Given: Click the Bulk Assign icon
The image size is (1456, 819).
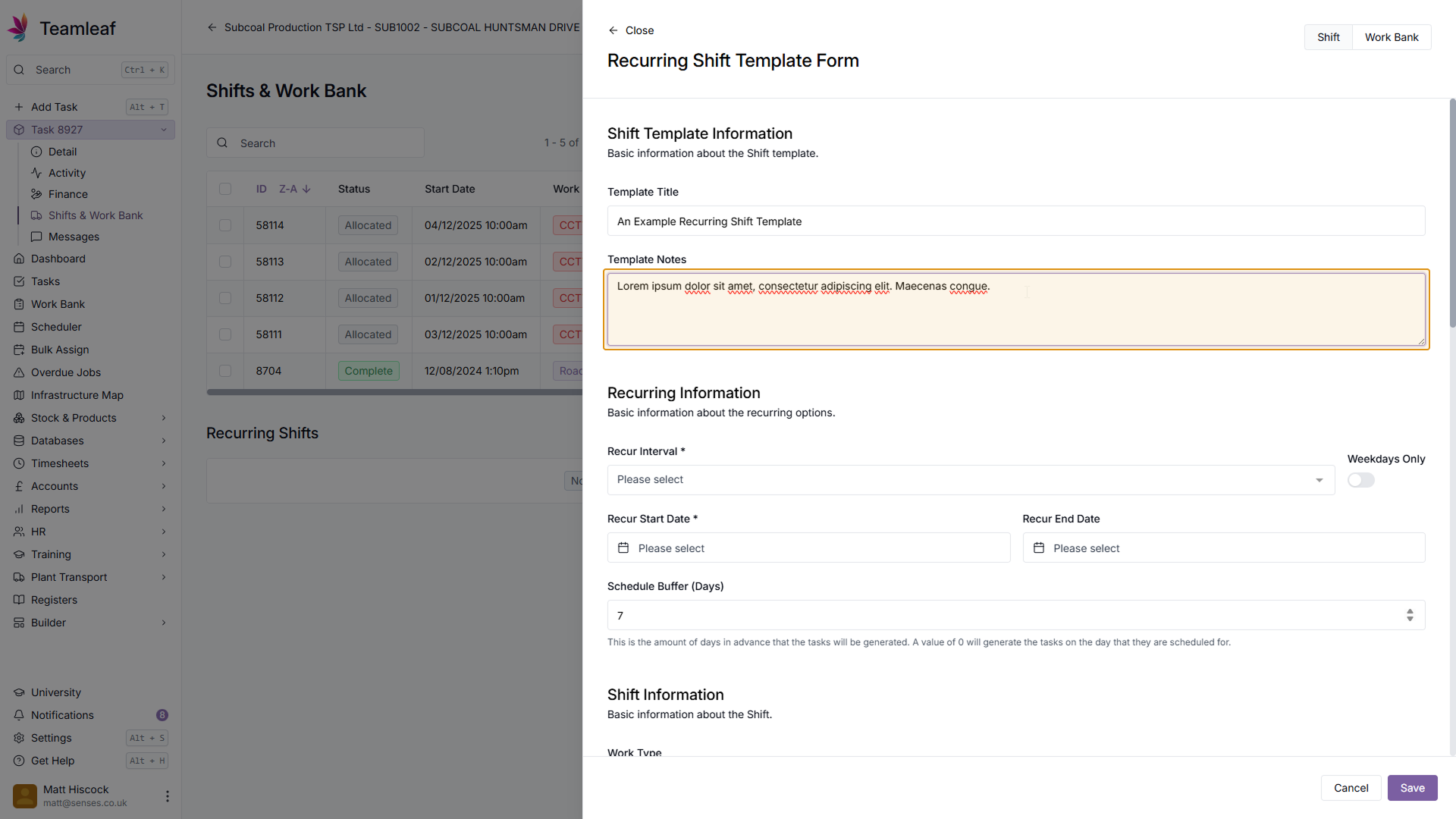Looking at the screenshot, I should pos(19,350).
